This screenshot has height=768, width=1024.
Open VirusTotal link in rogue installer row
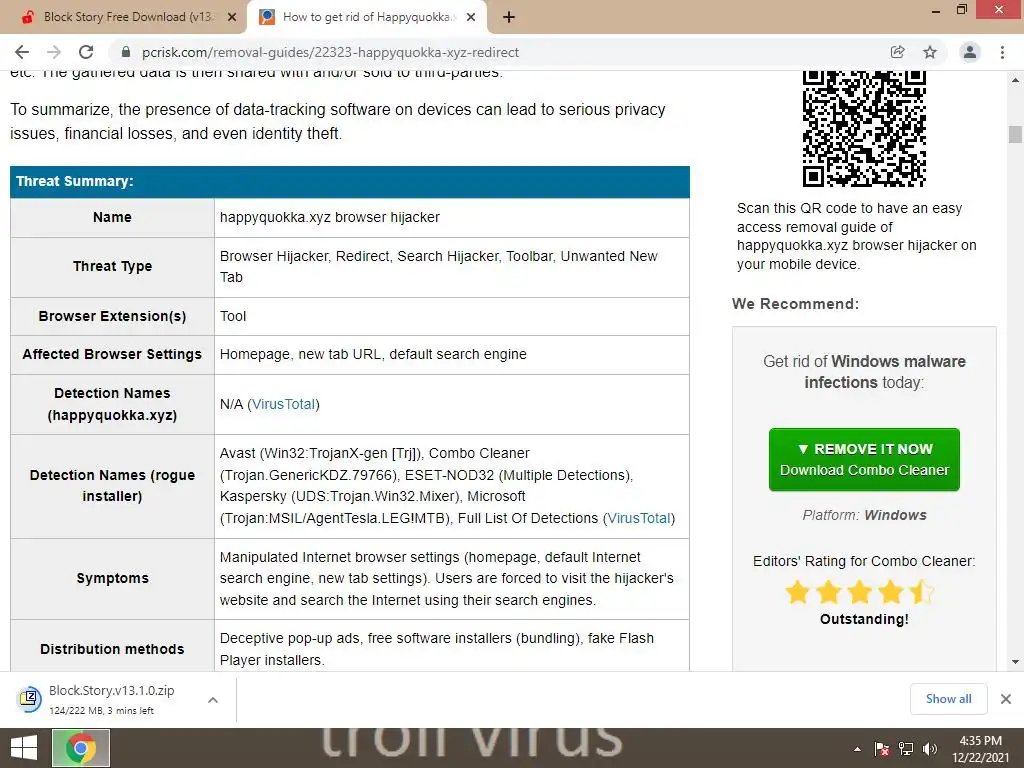pos(639,518)
